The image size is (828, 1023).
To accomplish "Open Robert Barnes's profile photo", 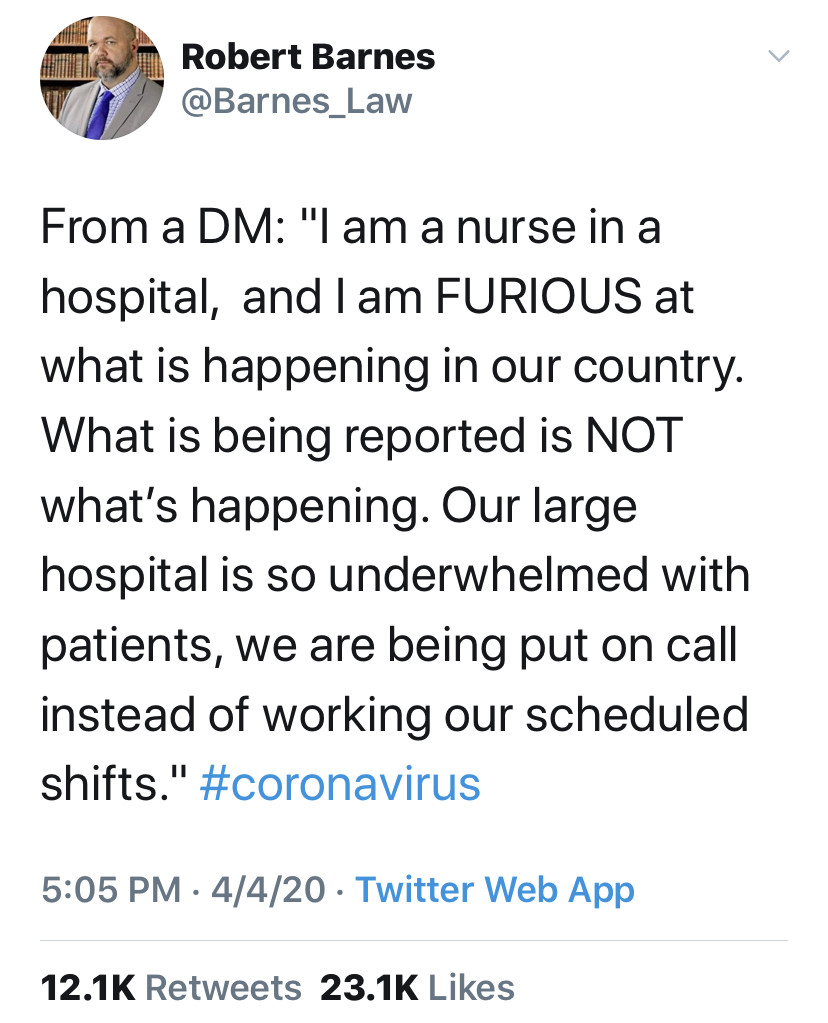I will tap(102, 76).
